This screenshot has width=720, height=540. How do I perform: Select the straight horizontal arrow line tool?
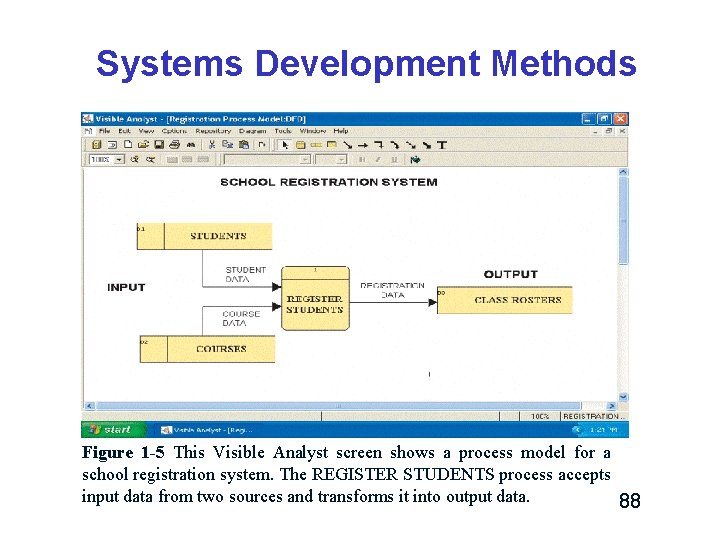click(x=363, y=145)
